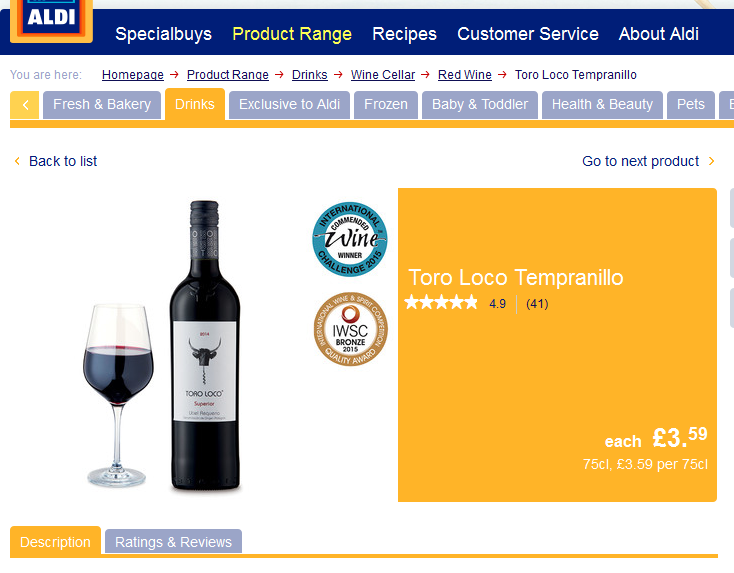Viewport: 734px width, 573px height.
Task: Click the chevron beside Go to next product
Action: click(x=712, y=161)
